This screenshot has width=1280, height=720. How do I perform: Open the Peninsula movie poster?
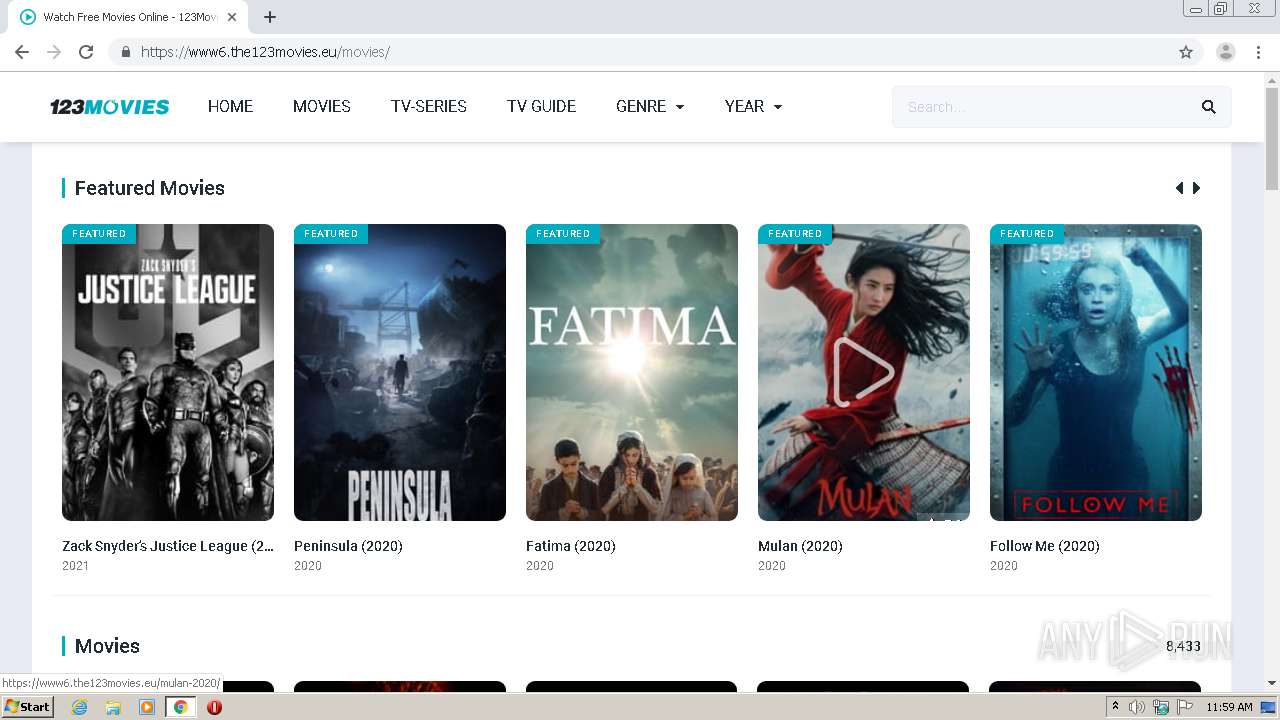[x=400, y=372]
